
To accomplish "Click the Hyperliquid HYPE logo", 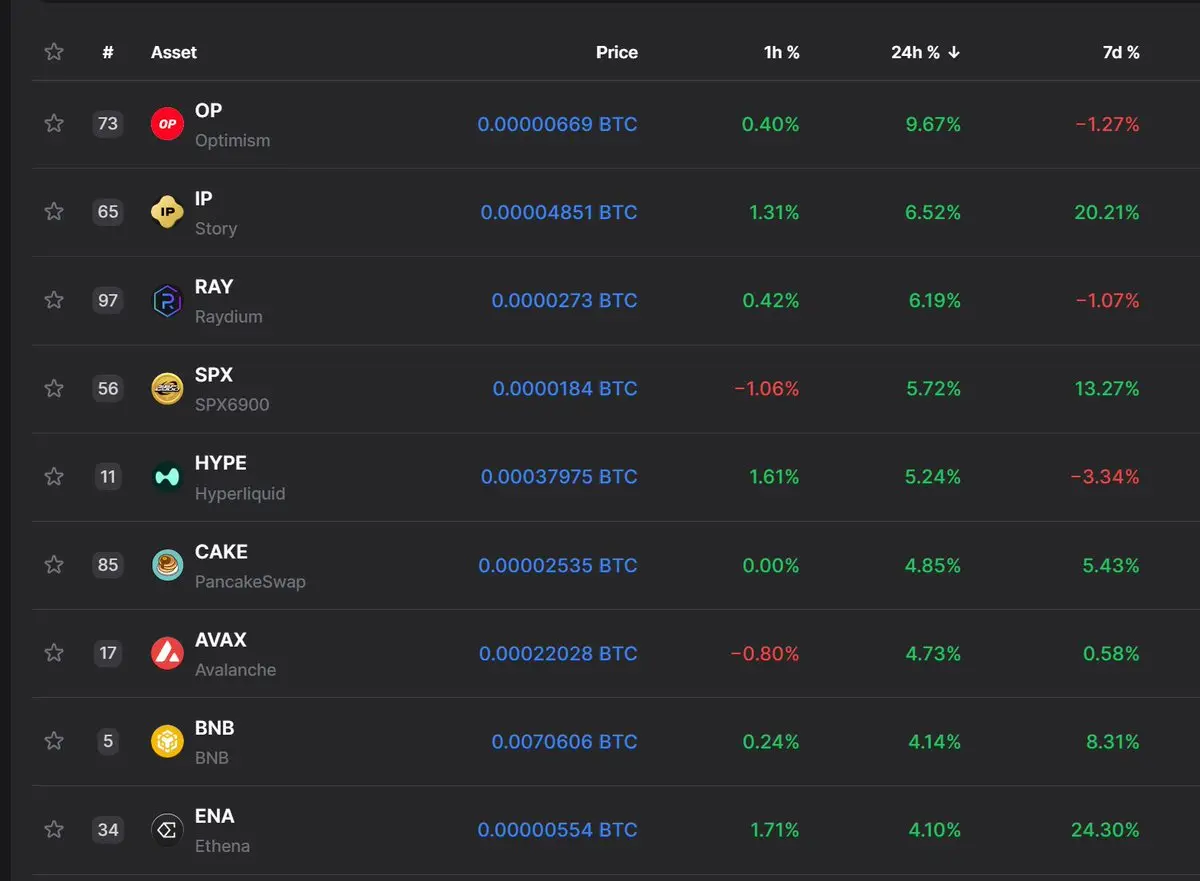I will (x=167, y=477).
